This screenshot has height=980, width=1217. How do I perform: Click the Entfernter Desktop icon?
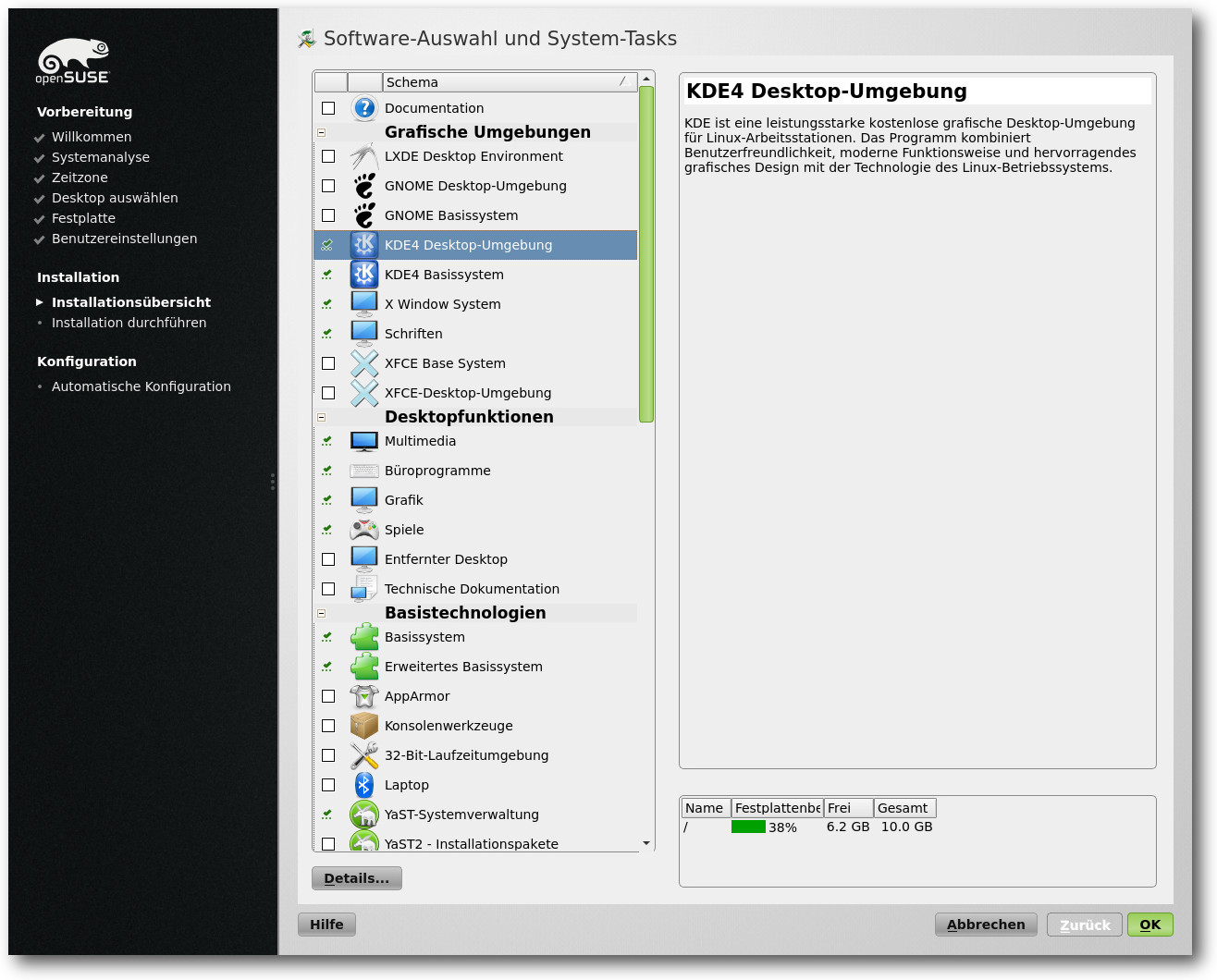coord(364,559)
